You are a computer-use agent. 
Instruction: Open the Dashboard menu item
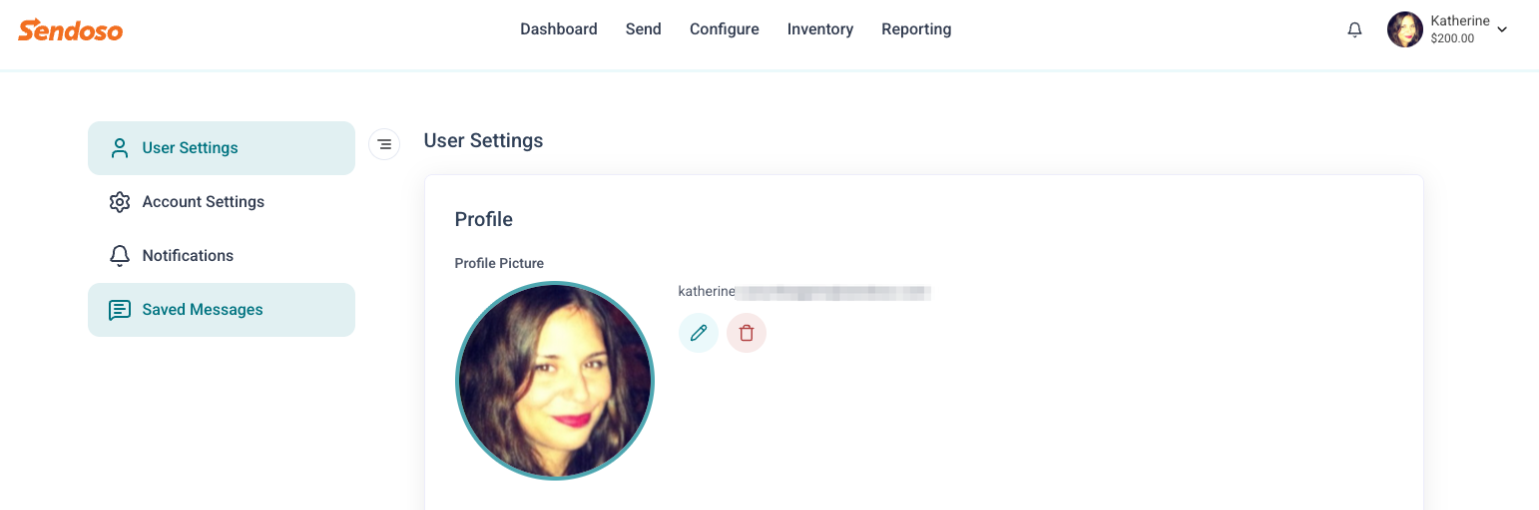tap(559, 29)
